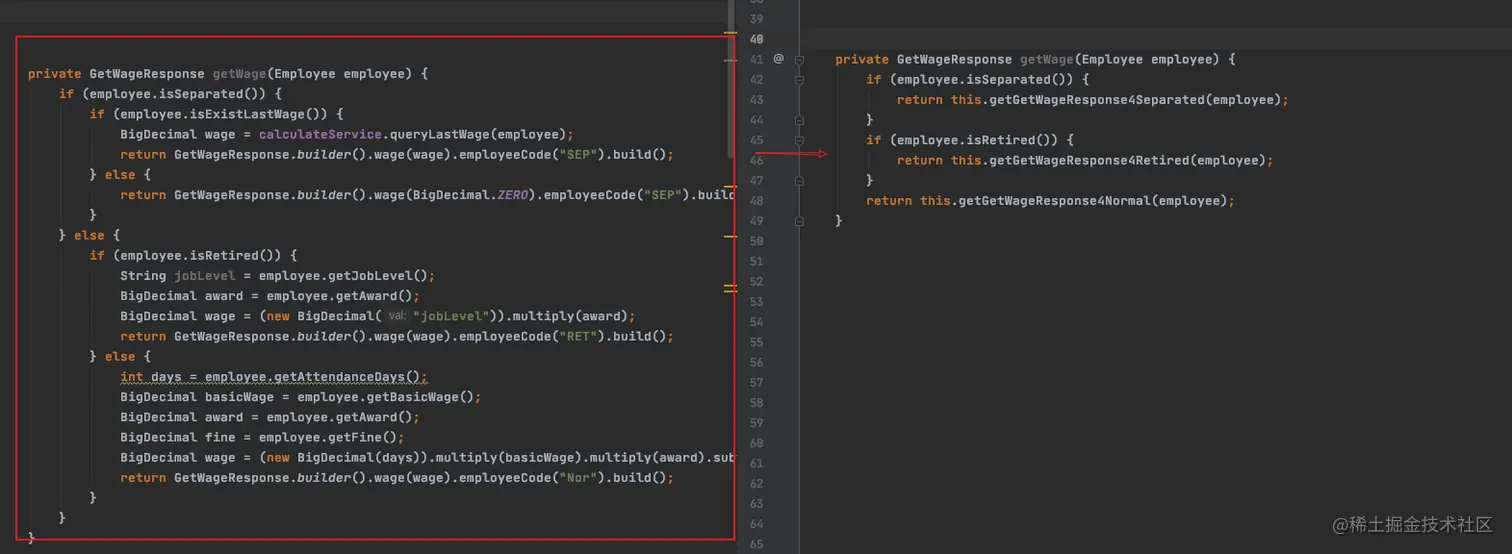The height and width of the screenshot is (554, 1512).
Task: Click getGetWageResponse4Separated in the right editor
Action: coord(1098,100)
